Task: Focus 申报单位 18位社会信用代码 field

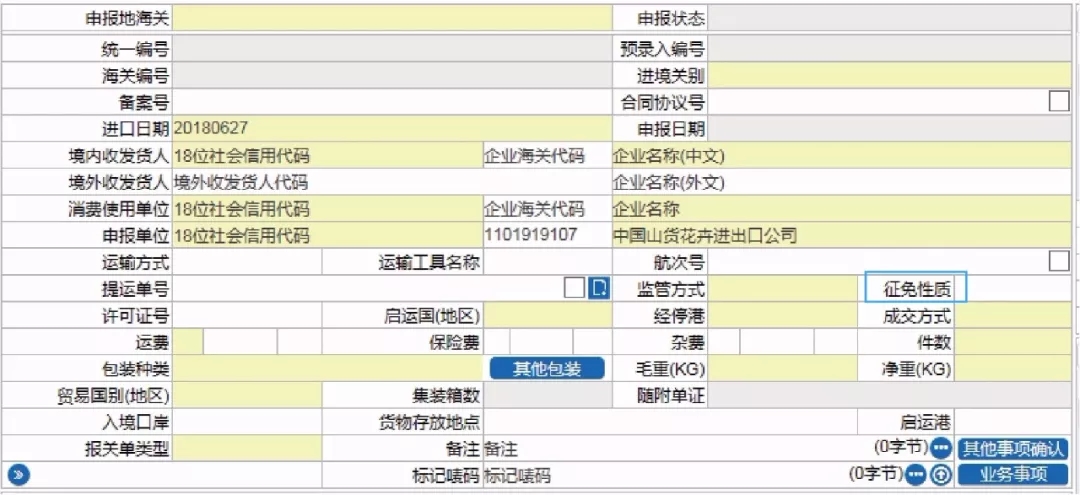Action: 327,235
